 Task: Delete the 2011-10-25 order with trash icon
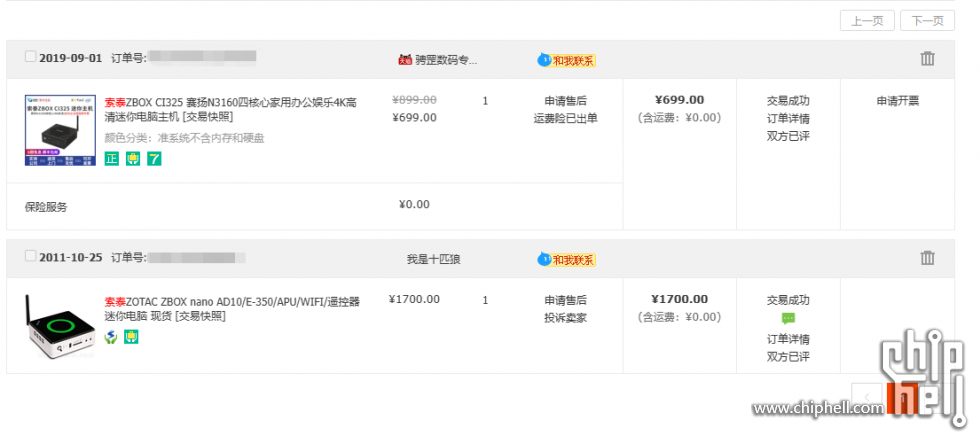coord(928,257)
